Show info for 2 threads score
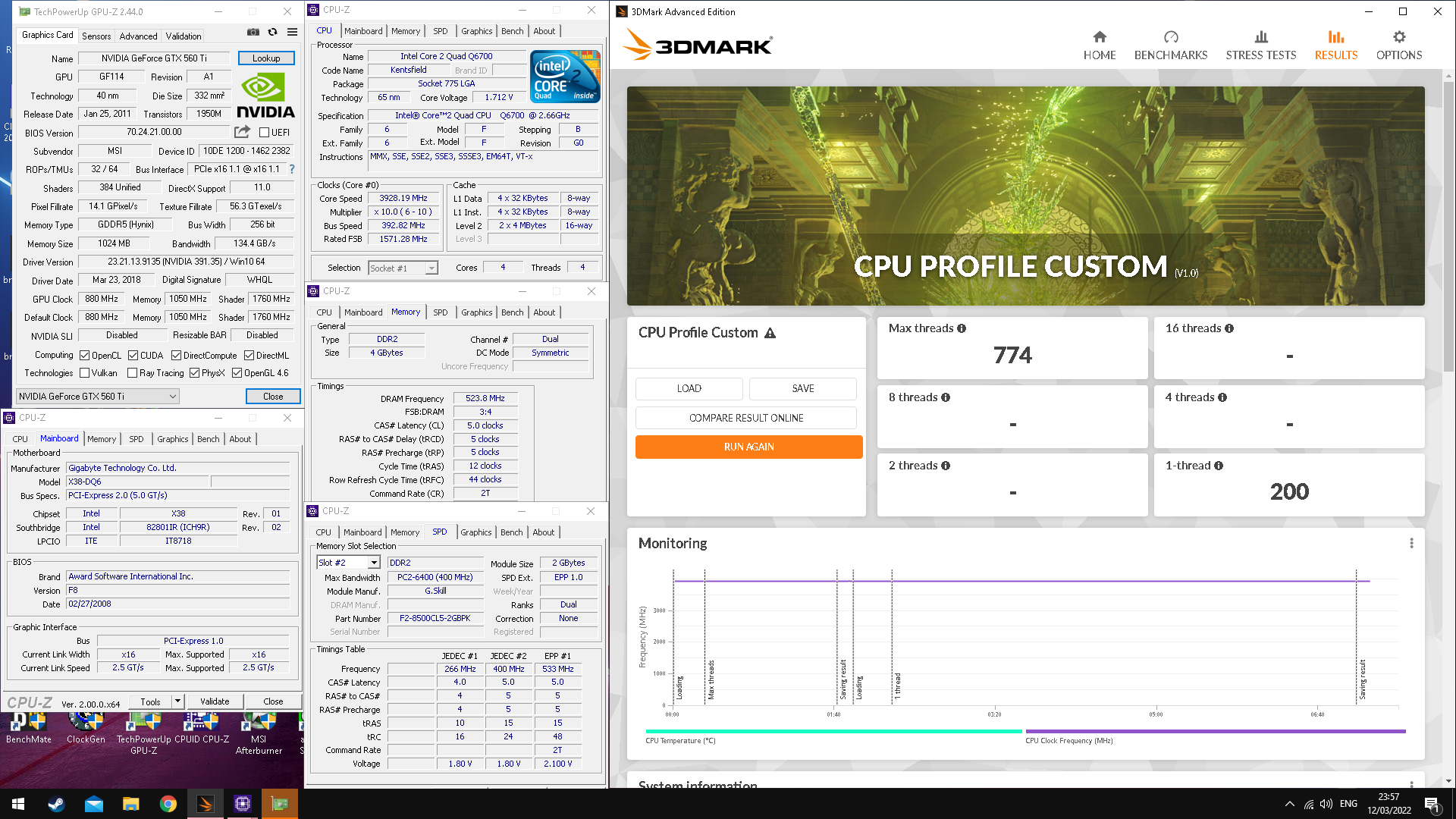This screenshot has height=819, width=1456. click(x=946, y=466)
